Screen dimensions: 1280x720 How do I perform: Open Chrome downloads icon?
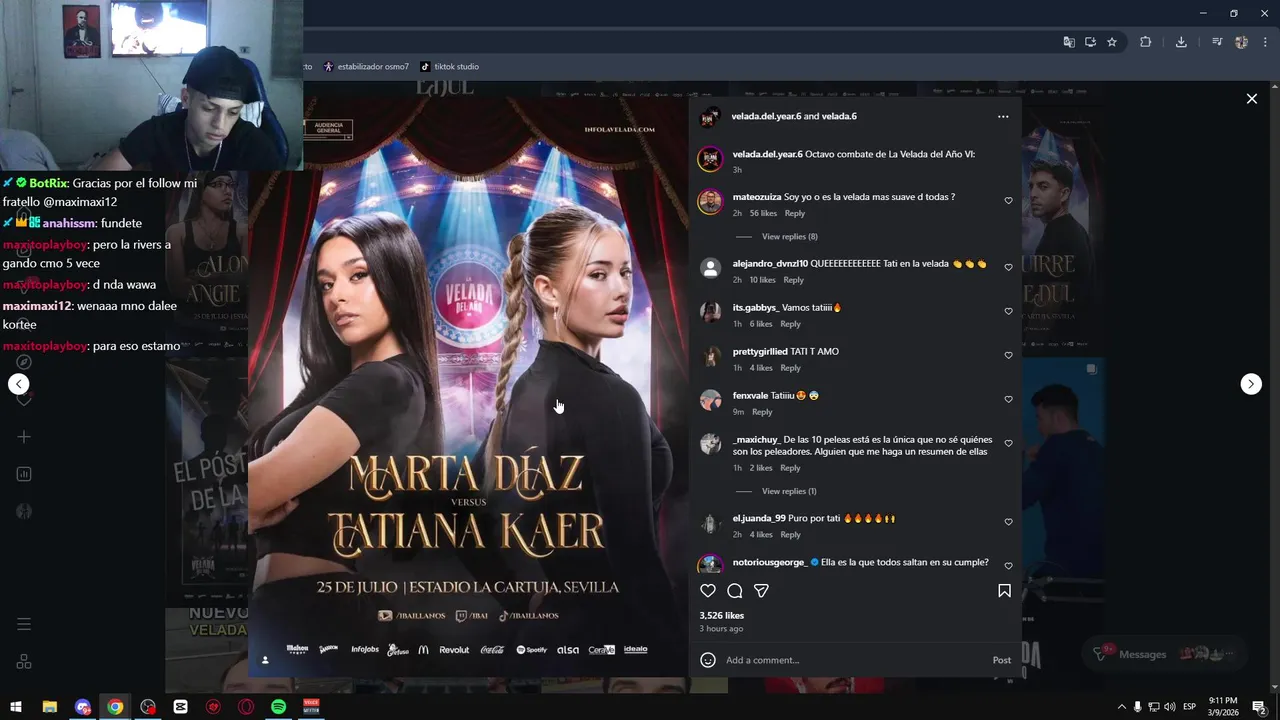pyautogui.click(x=1181, y=42)
